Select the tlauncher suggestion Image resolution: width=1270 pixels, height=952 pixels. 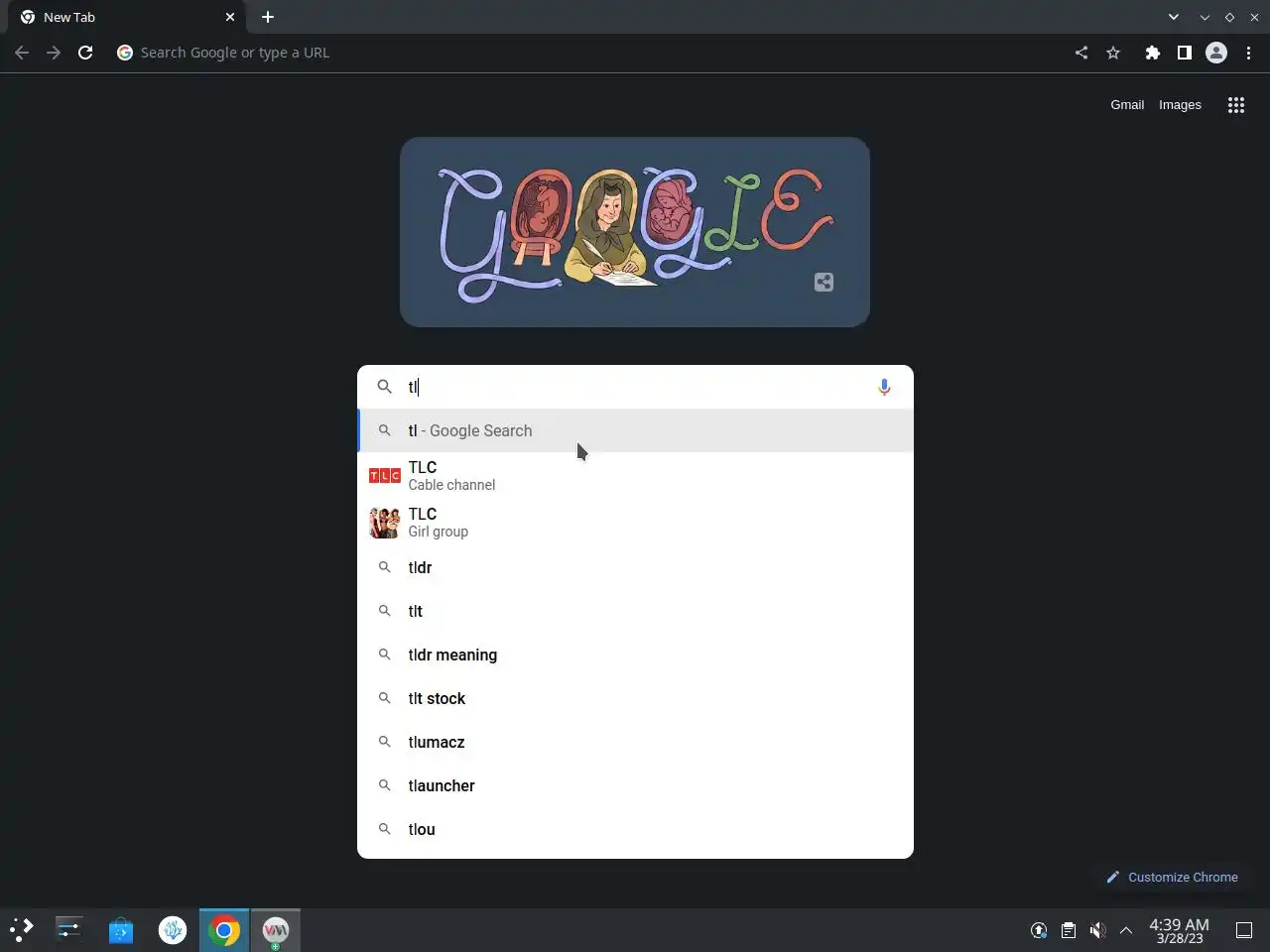pyautogui.click(x=635, y=785)
